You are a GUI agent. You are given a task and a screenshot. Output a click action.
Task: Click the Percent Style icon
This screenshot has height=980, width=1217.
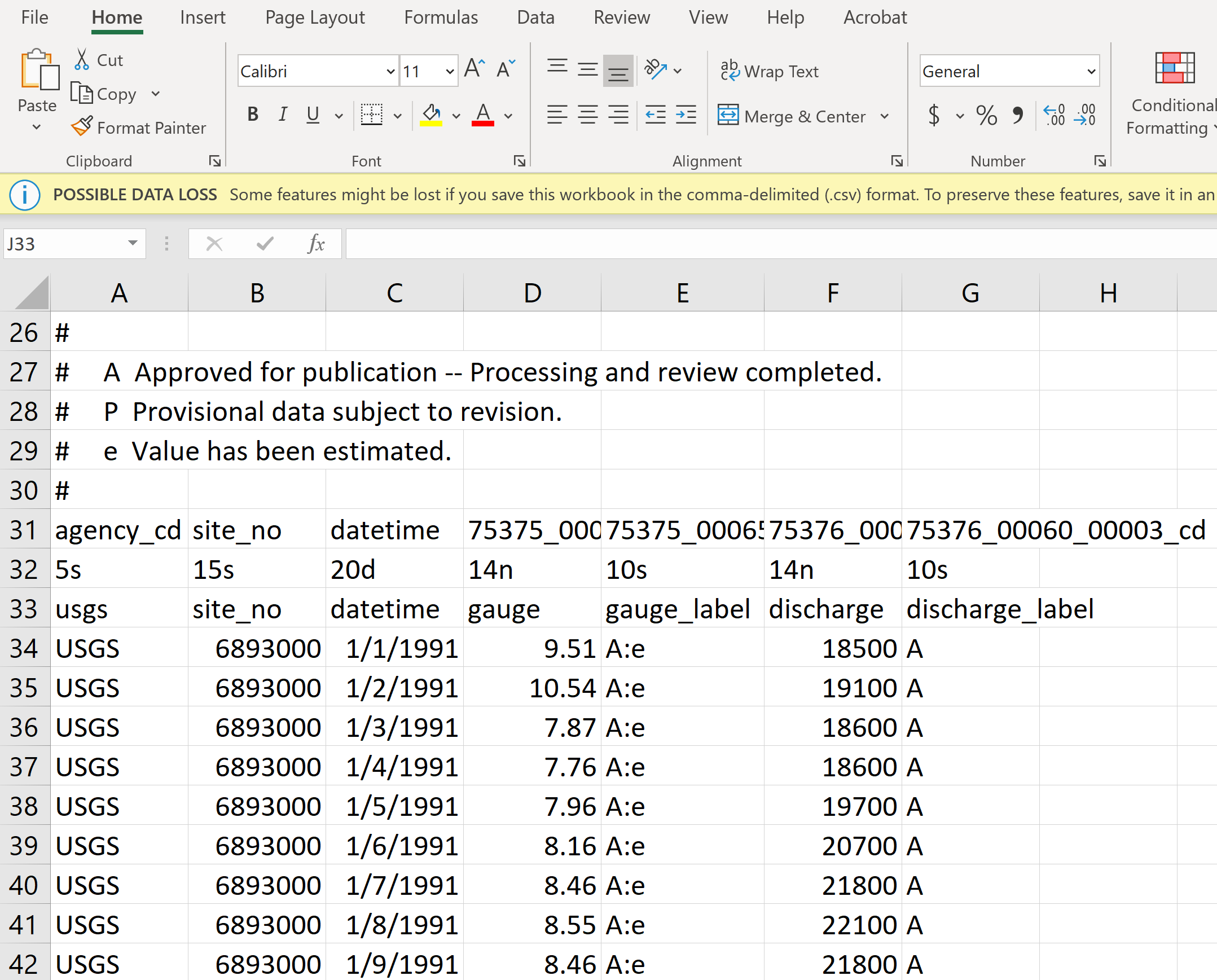pyautogui.click(x=986, y=115)
